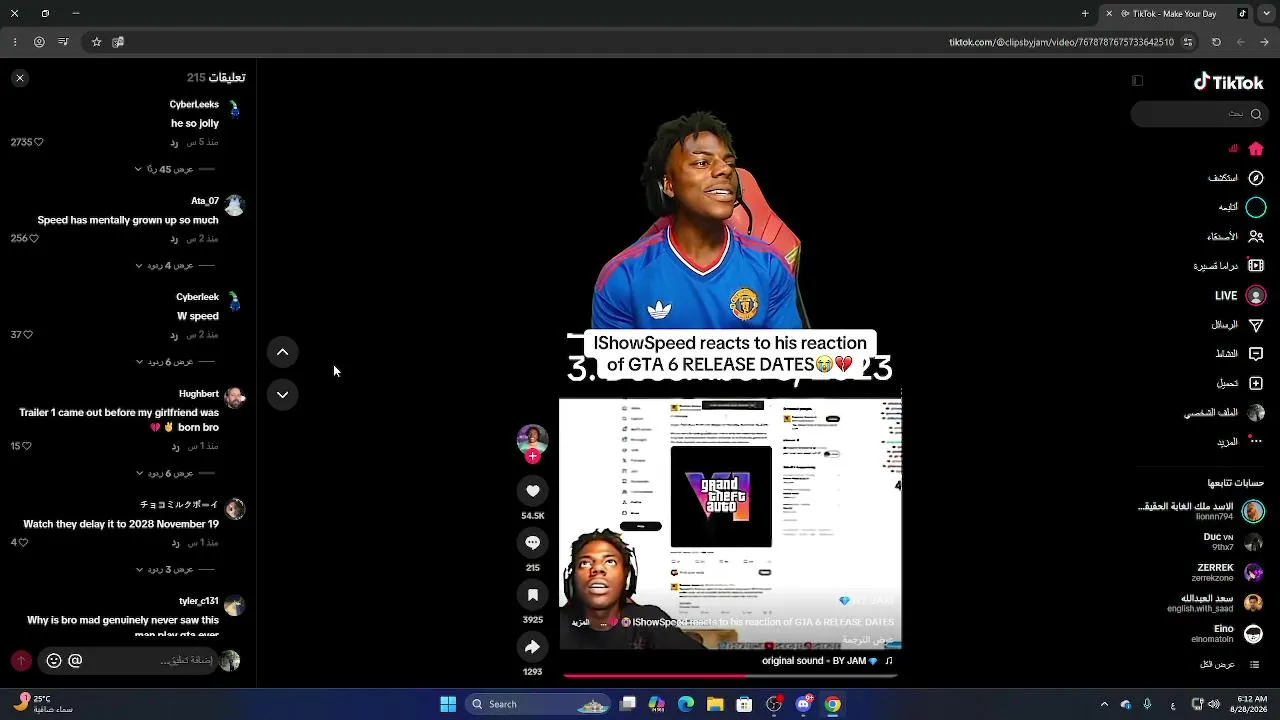Image resolution: width=1280 pixels, height=720 pixels.
Task: Like the "Speed has mentally grown up" comment
Action: click(34, 239)
